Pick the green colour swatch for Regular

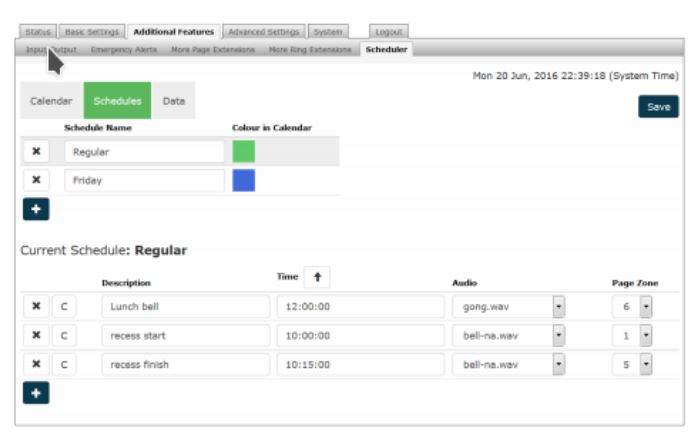(243, 151)
